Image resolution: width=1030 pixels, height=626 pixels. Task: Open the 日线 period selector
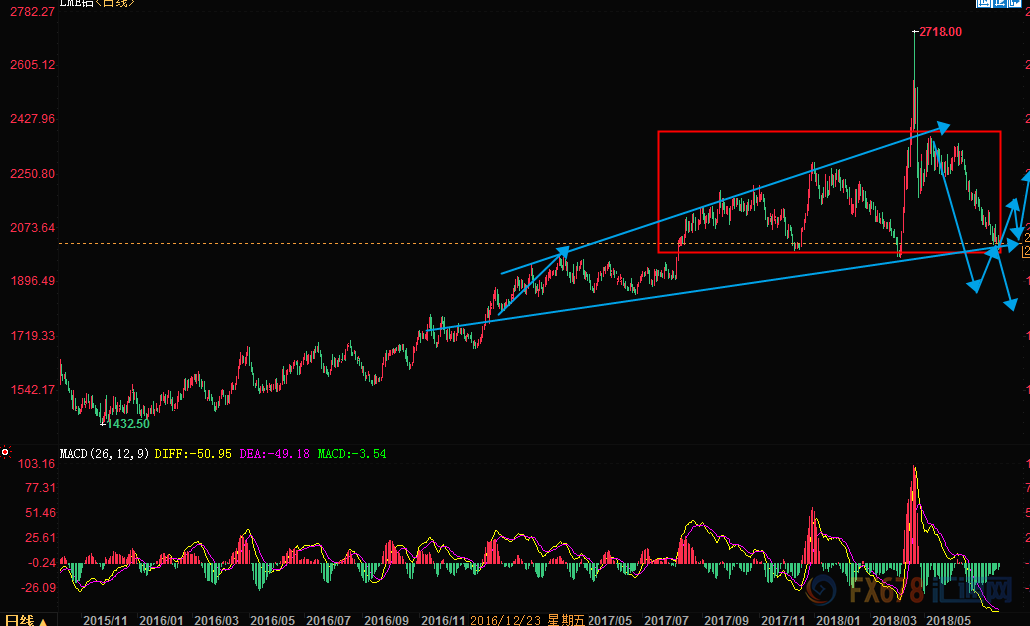point(26,620)
